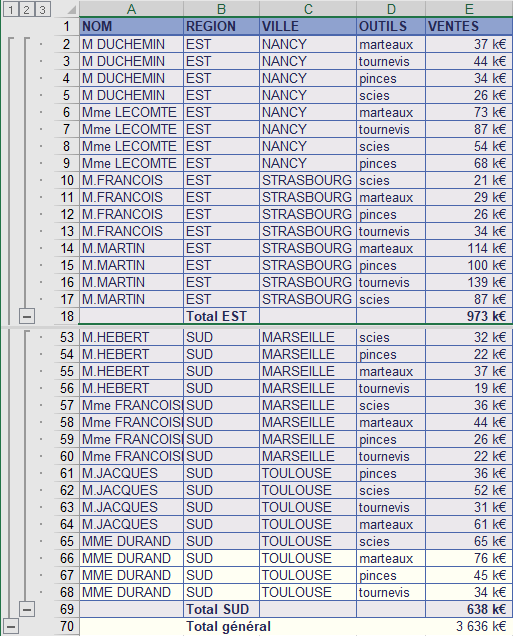Select the 3 636 k€ grand total cell

click(469, 626)
